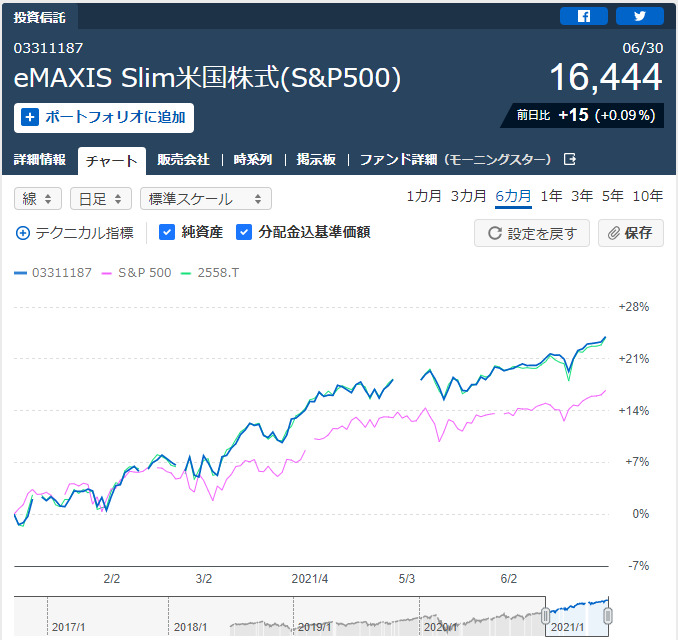
Task: Click the 2020/1 marker in the overview timeline
Action: 440,627
